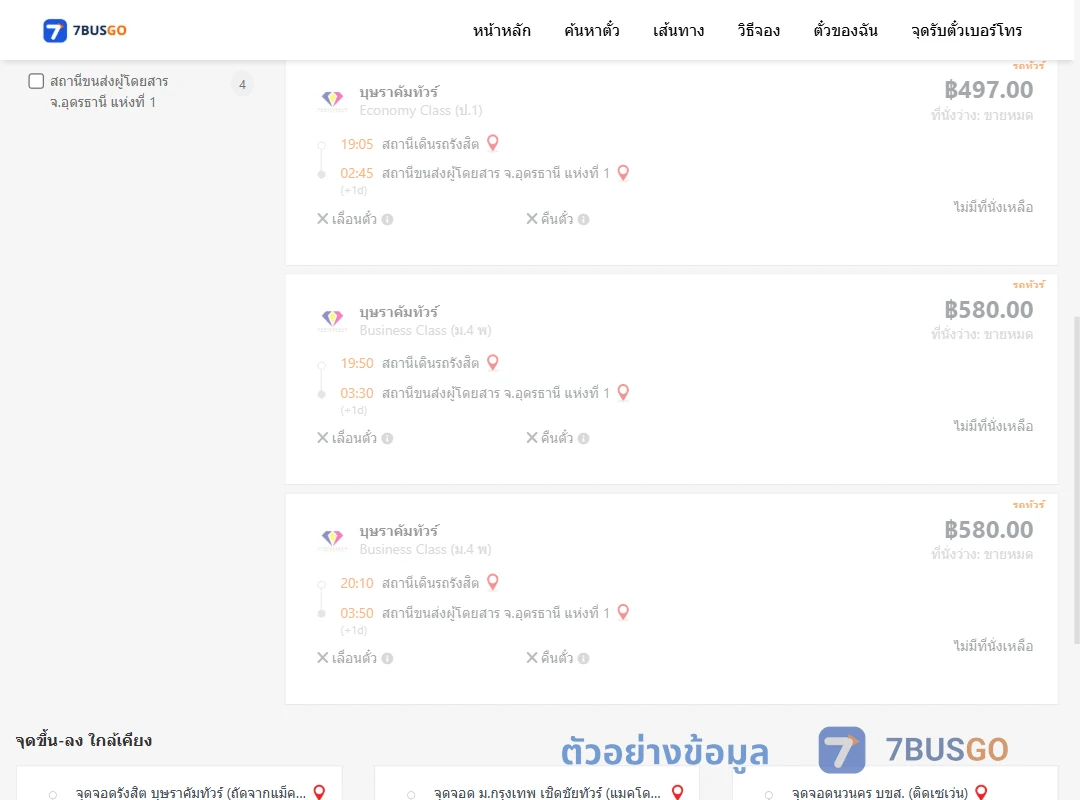
Task: Open map pin for 02:45 arrival station
Action: click(623, 172)
